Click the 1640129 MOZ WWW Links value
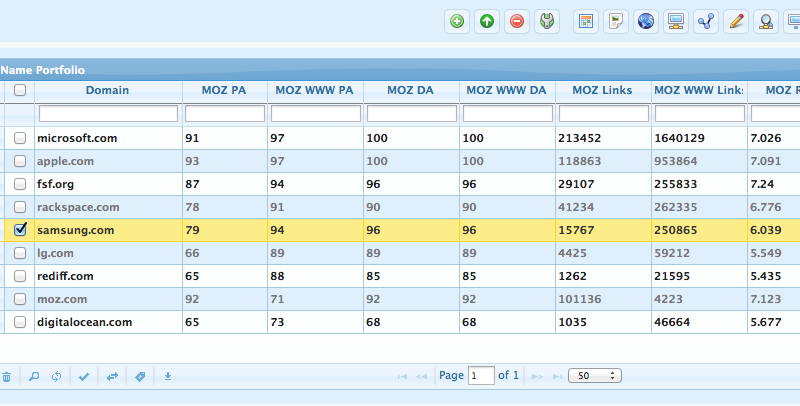 pyautogui.click(x=679, y=138)
